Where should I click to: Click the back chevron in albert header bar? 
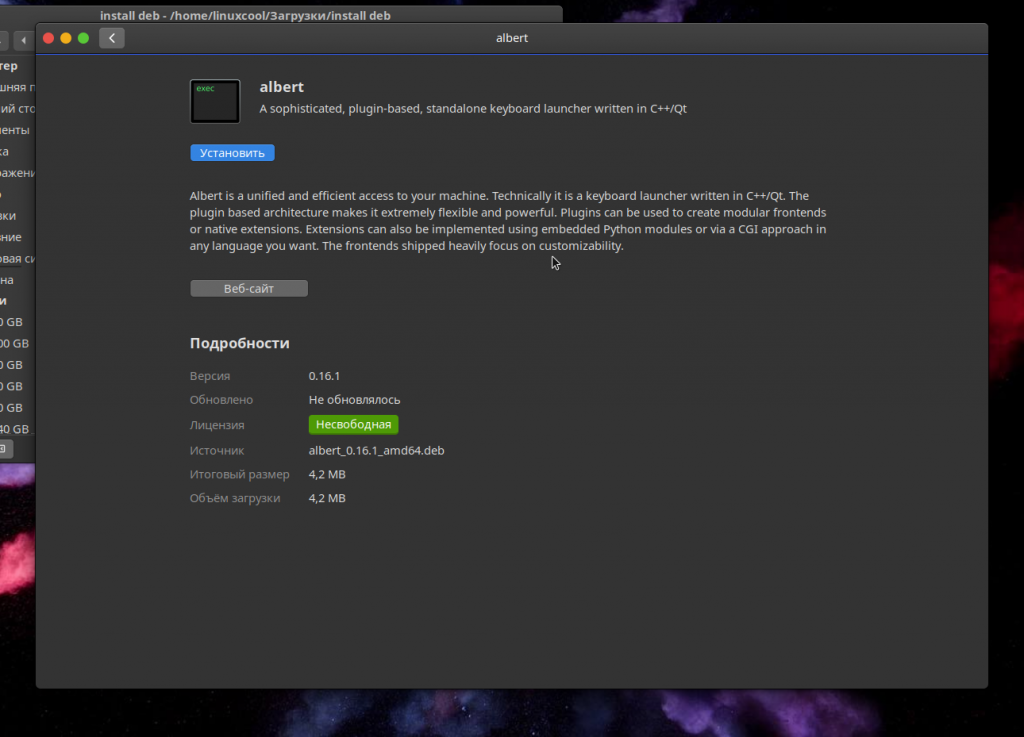pyautogui.click(x=112, y=38)
